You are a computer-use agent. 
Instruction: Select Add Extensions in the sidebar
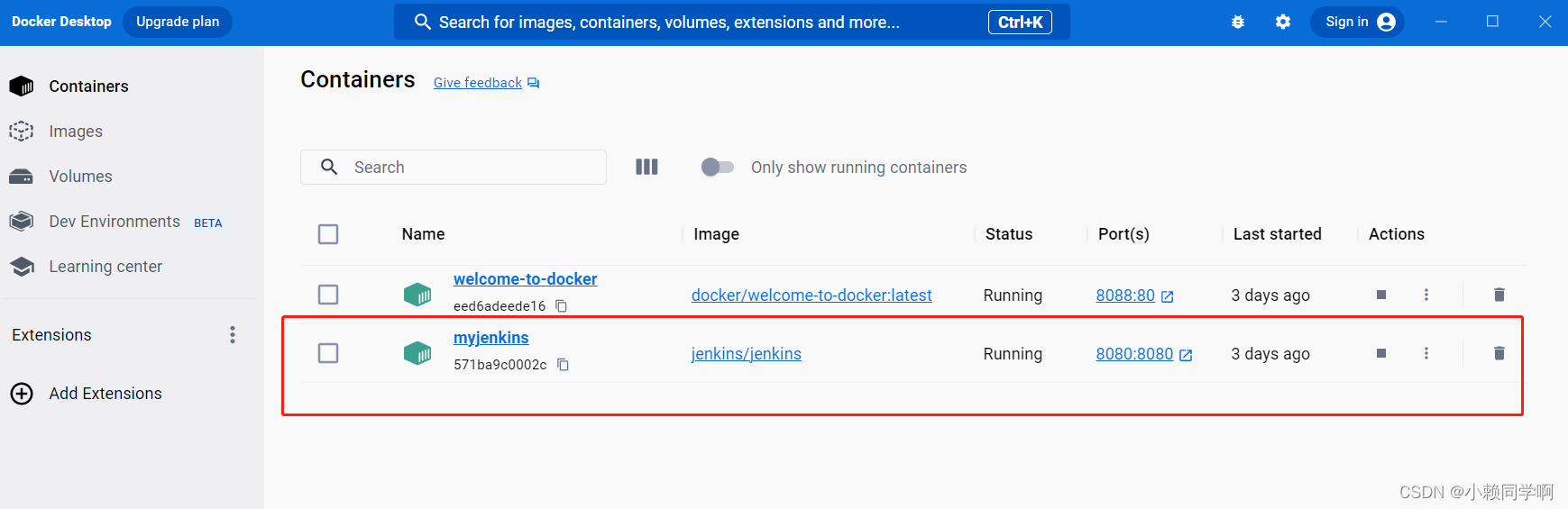(x=105, y=394)
